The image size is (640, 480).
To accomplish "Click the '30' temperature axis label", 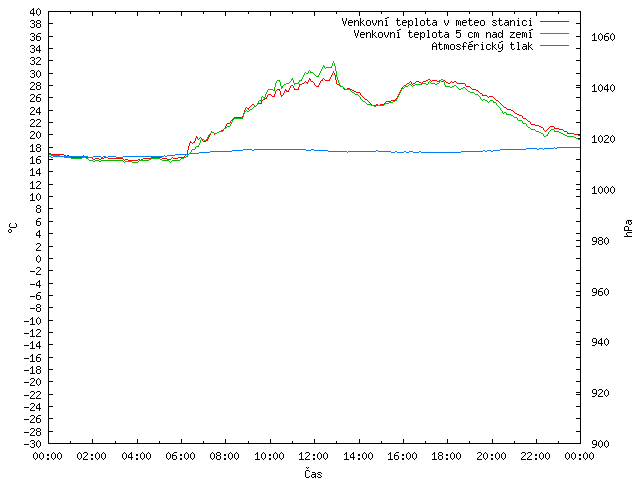I will point(36,74).
